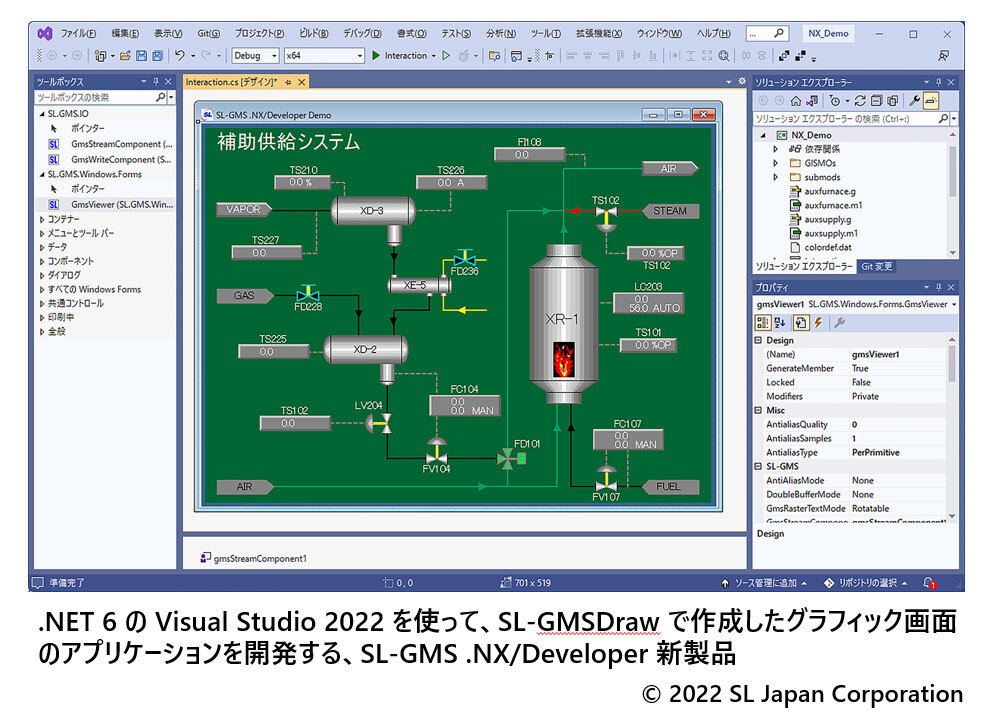The image size is (995, 726).
Task: Pin the Properties panel
Action: [939, 287]
